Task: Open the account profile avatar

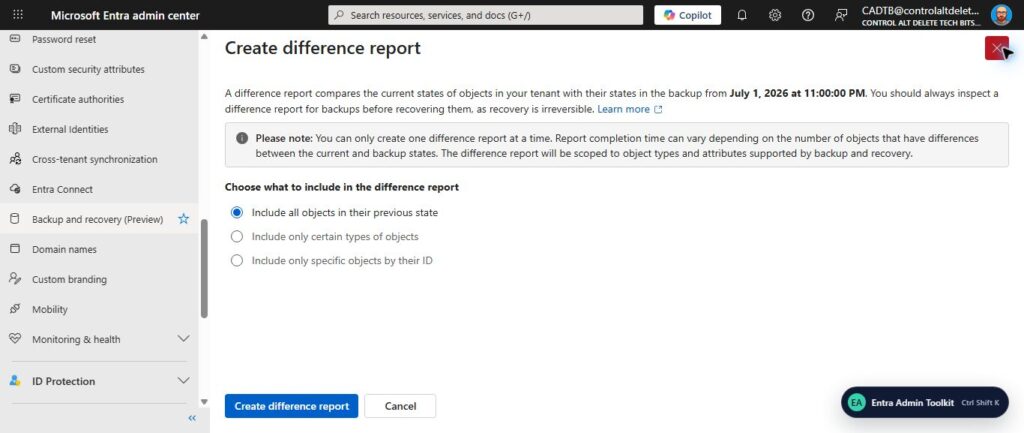Action: (x=1001, y=15)
